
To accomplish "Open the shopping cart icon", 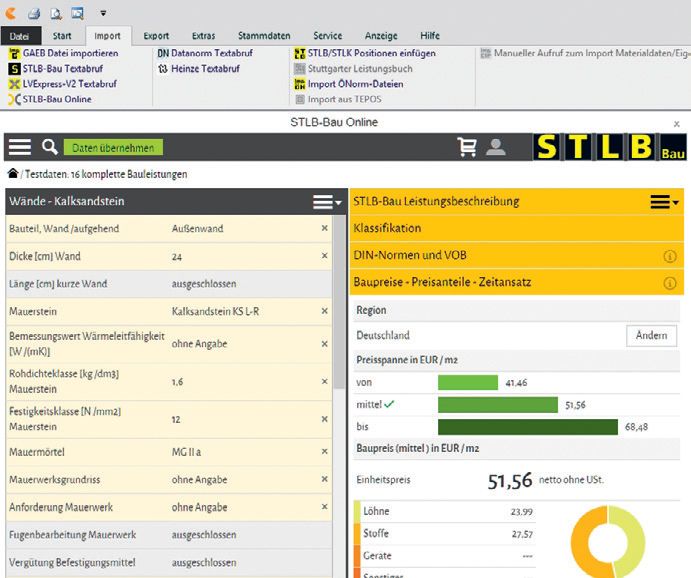I will [467, 147].
